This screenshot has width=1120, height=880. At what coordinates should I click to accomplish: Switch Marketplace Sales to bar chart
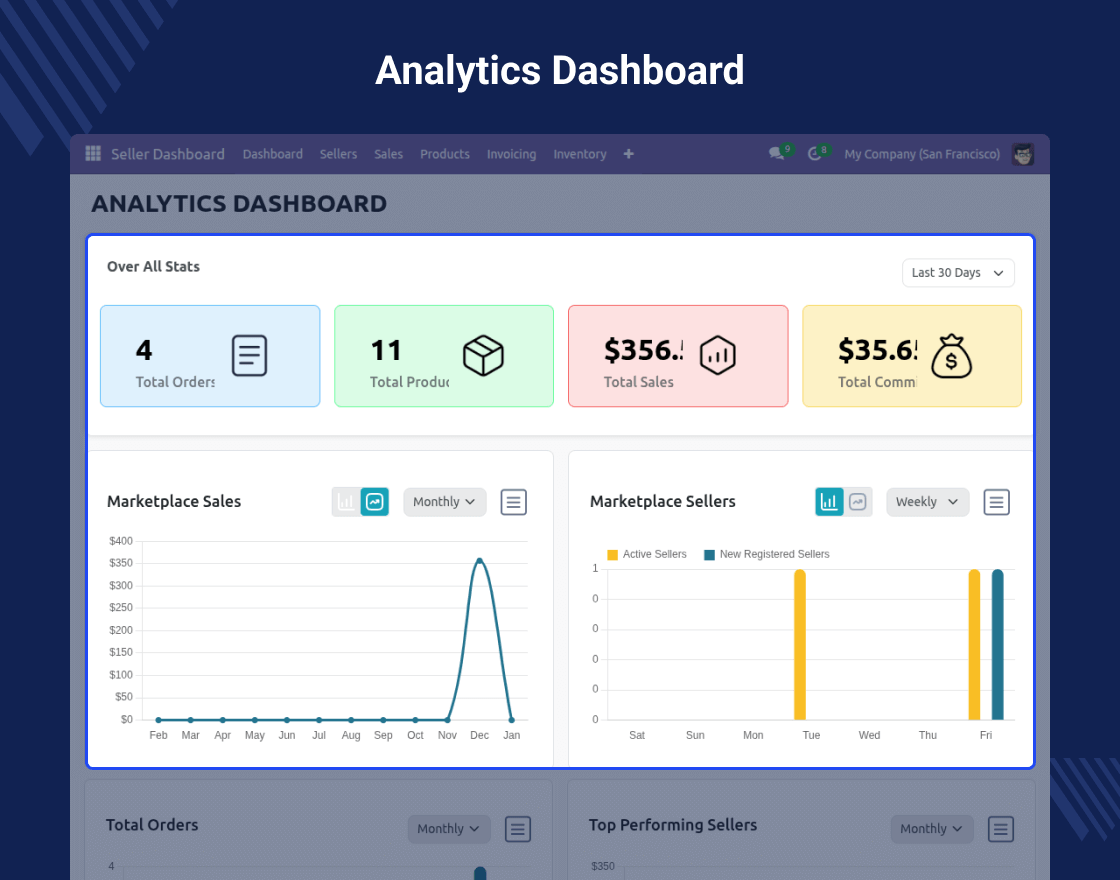click(x=346, y=502)
